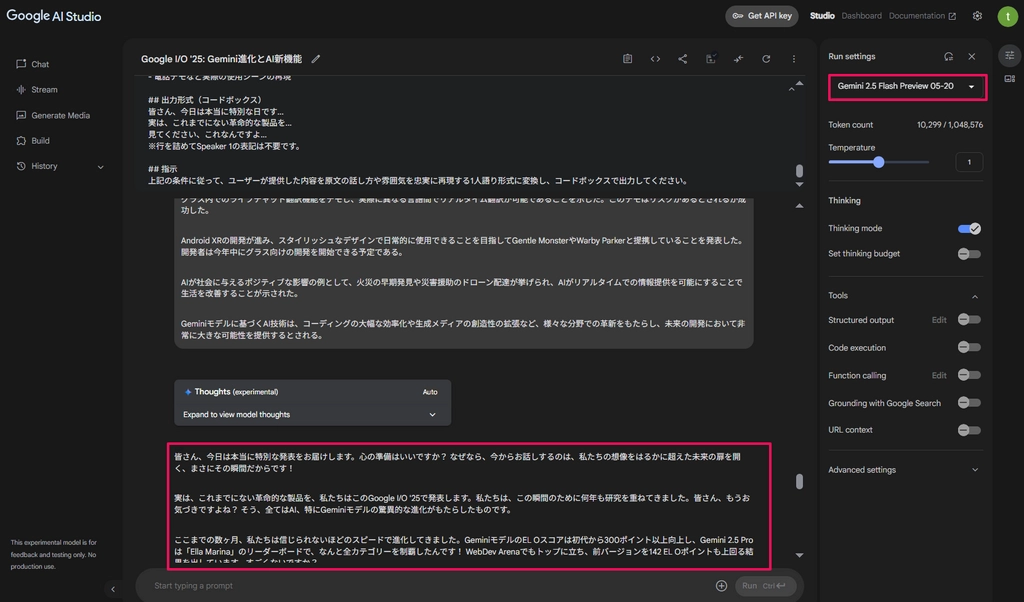This screenshot has height=602, width=1024.
Task: Toggle the Code execution switch
Action: pos(969,347)
